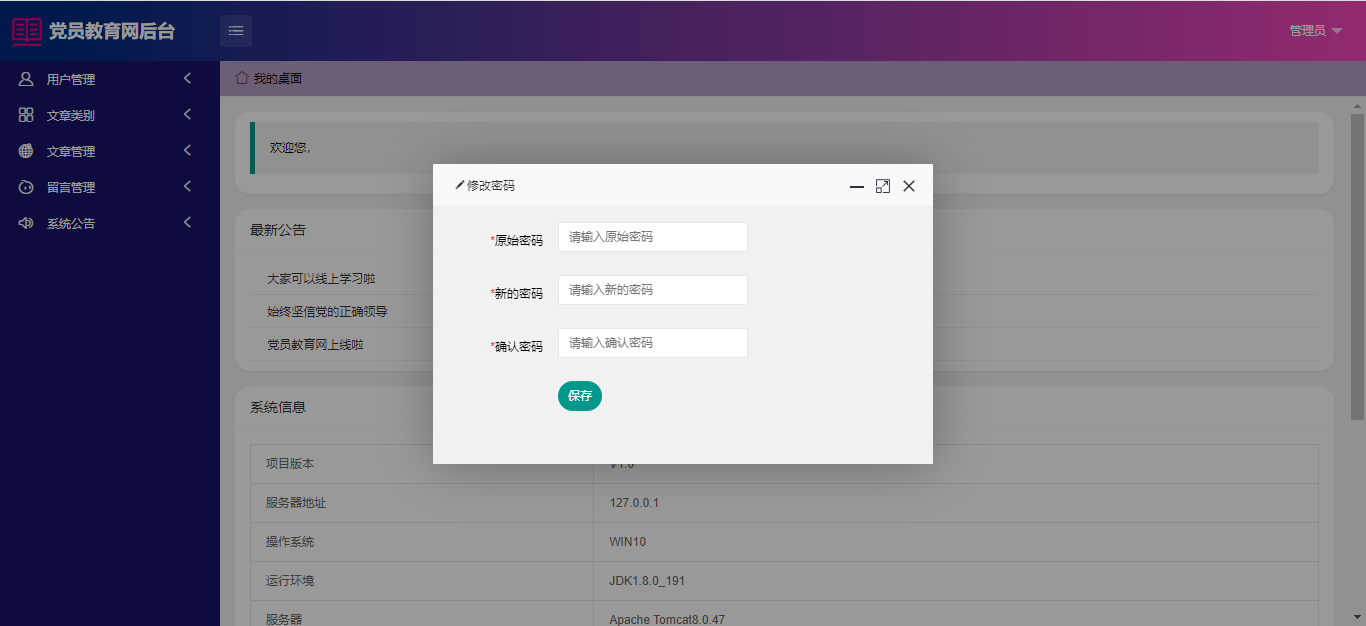
Task: Click the 欢迎您 welcome text
Action: pos(290,148)
